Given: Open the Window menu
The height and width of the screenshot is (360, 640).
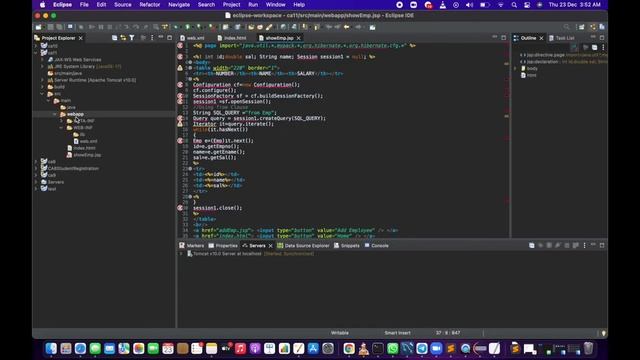Looking at the screenshot, I should click(276, 4).
